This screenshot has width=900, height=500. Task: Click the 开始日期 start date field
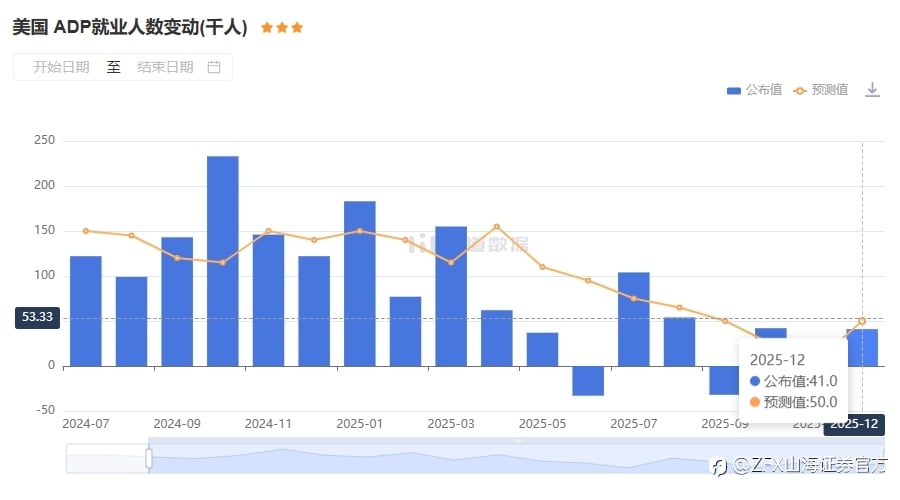click(x=61, y=67)
